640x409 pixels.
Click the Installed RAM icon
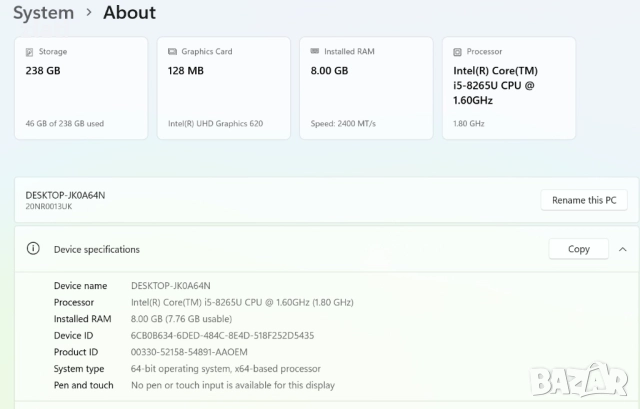click(x=315, y=51)
